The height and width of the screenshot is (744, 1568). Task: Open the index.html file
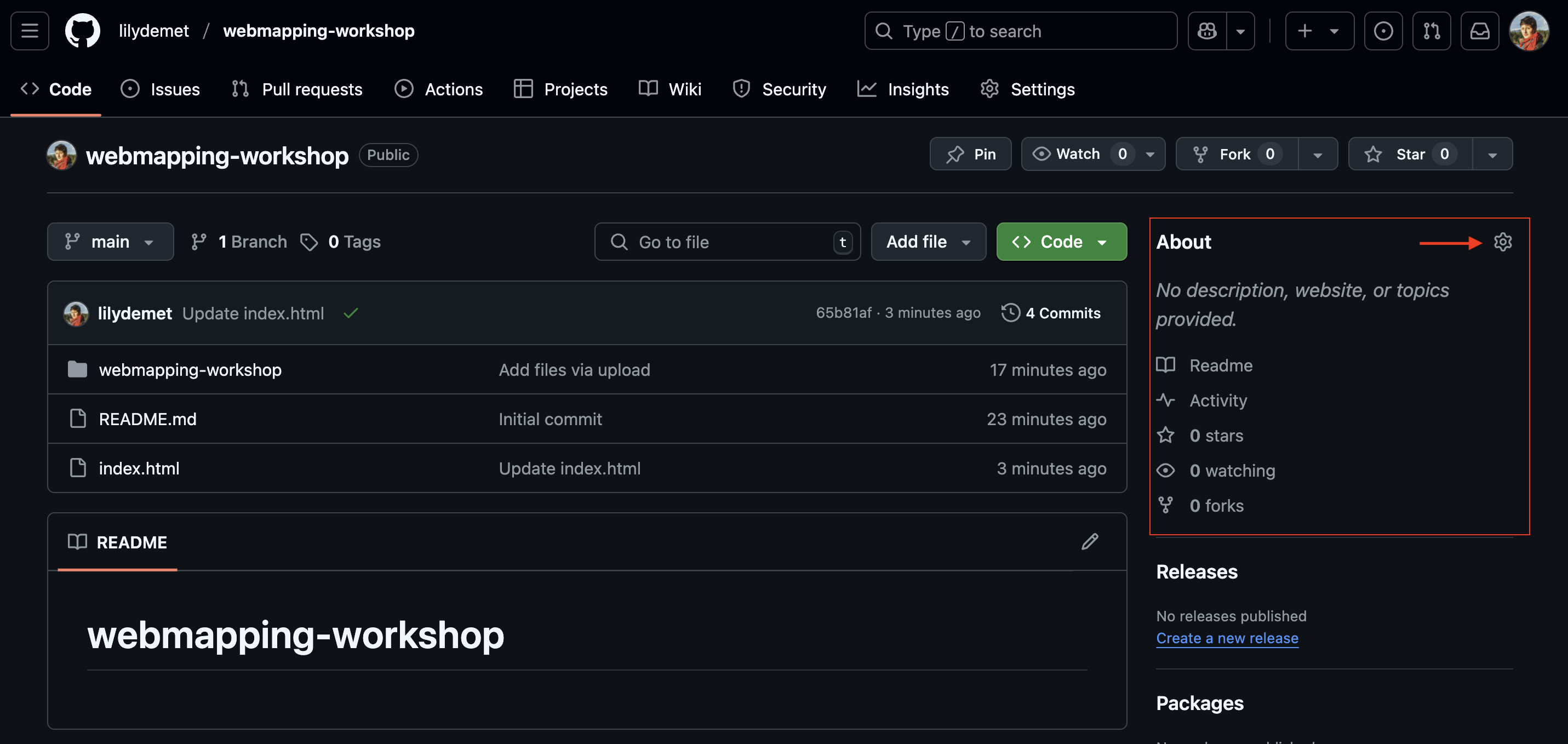pyautogui.click(x=139, y=468)
